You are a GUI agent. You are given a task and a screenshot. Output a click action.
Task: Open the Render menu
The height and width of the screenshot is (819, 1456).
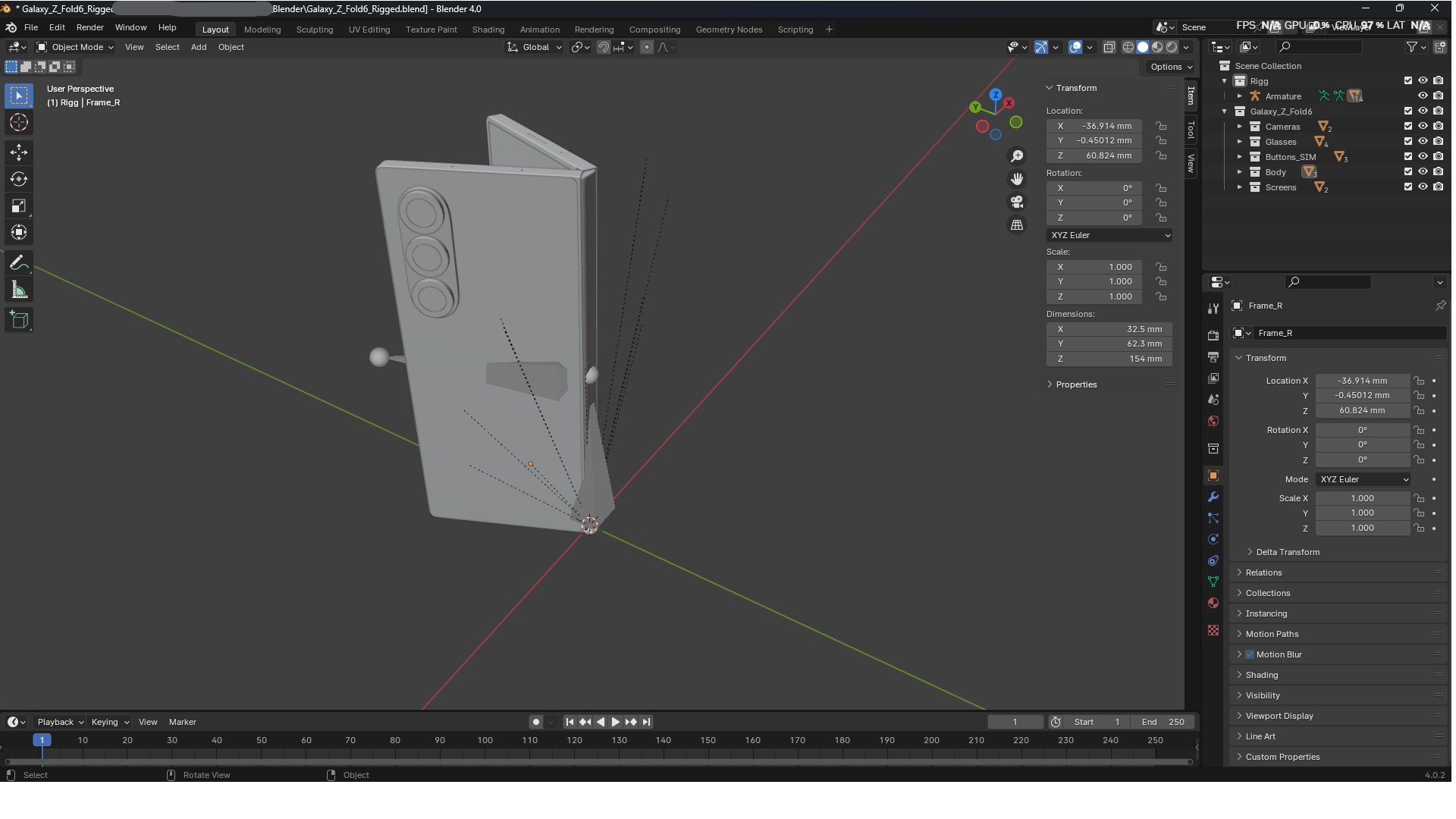coord(89,27)
